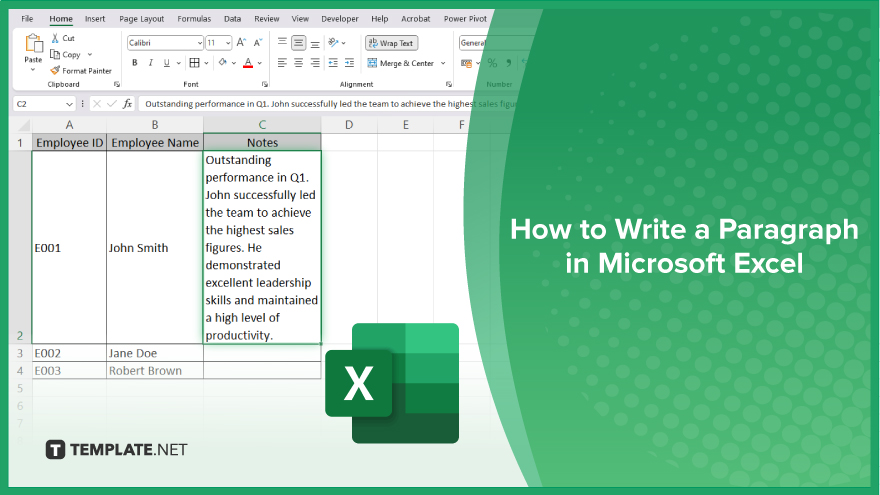This screenshot has width=880, height=495.
Task: Apply Percent Style format
Action: 492,63
